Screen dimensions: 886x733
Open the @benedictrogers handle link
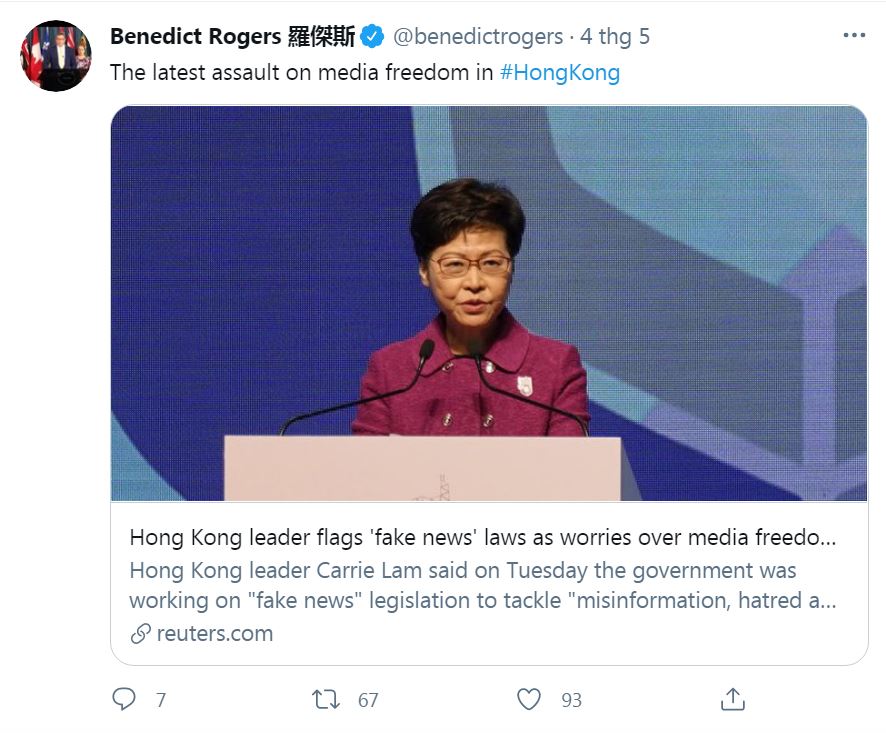(x=477, y=37)
